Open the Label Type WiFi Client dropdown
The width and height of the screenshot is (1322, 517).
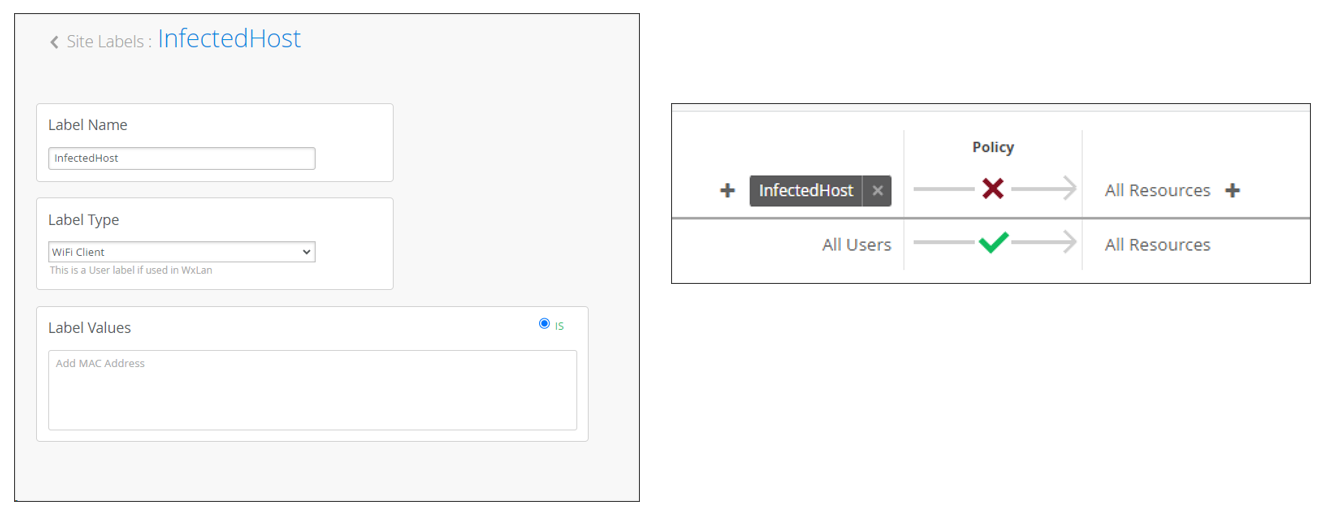[x=181, y=252]
